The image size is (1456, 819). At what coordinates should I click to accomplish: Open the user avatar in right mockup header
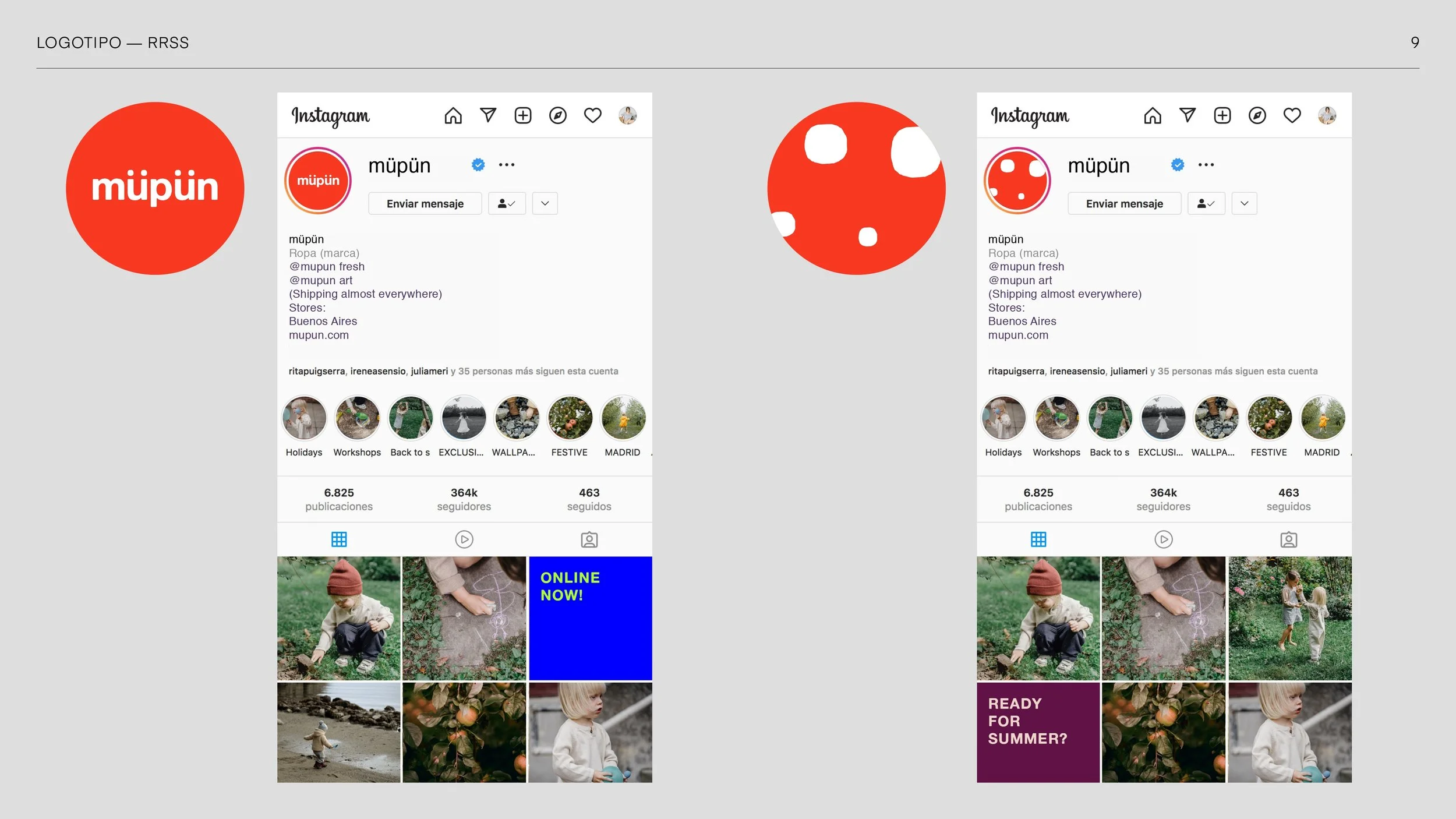[1327, 115]
